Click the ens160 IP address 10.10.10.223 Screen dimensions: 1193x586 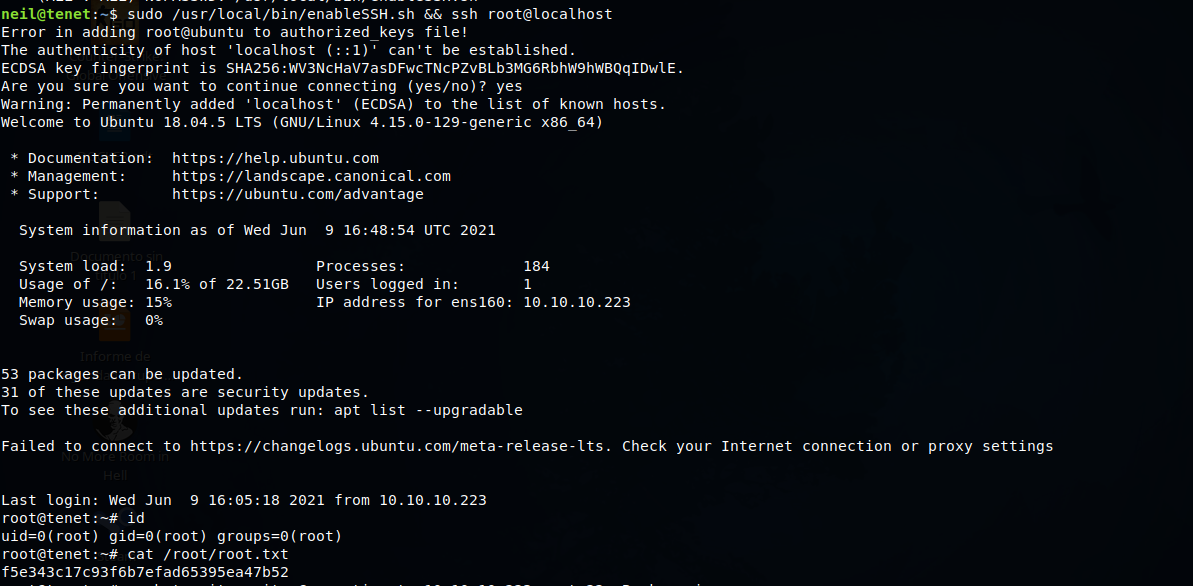(x=576, y=302)
